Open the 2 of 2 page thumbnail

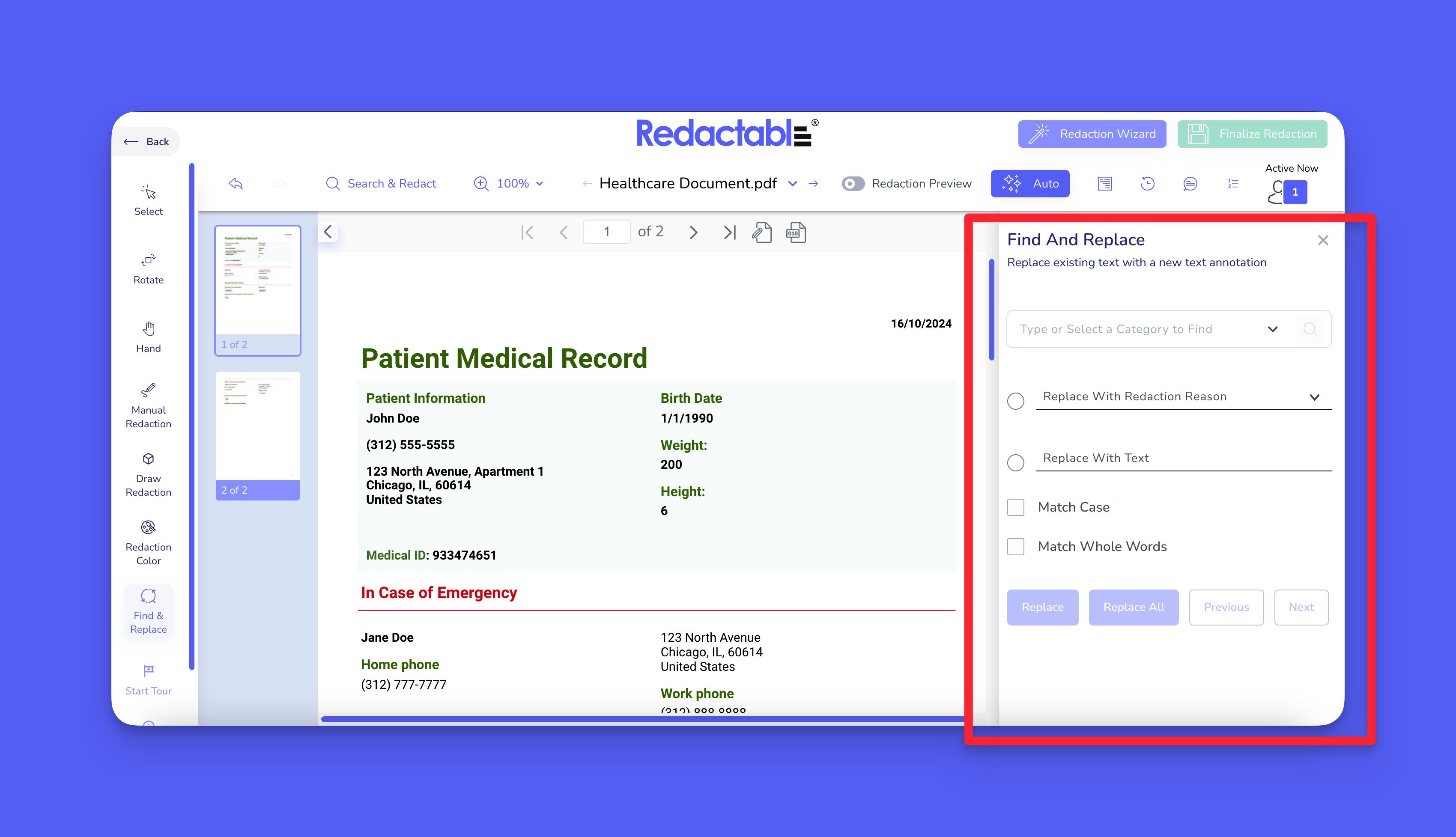click(x=257, y=435)
